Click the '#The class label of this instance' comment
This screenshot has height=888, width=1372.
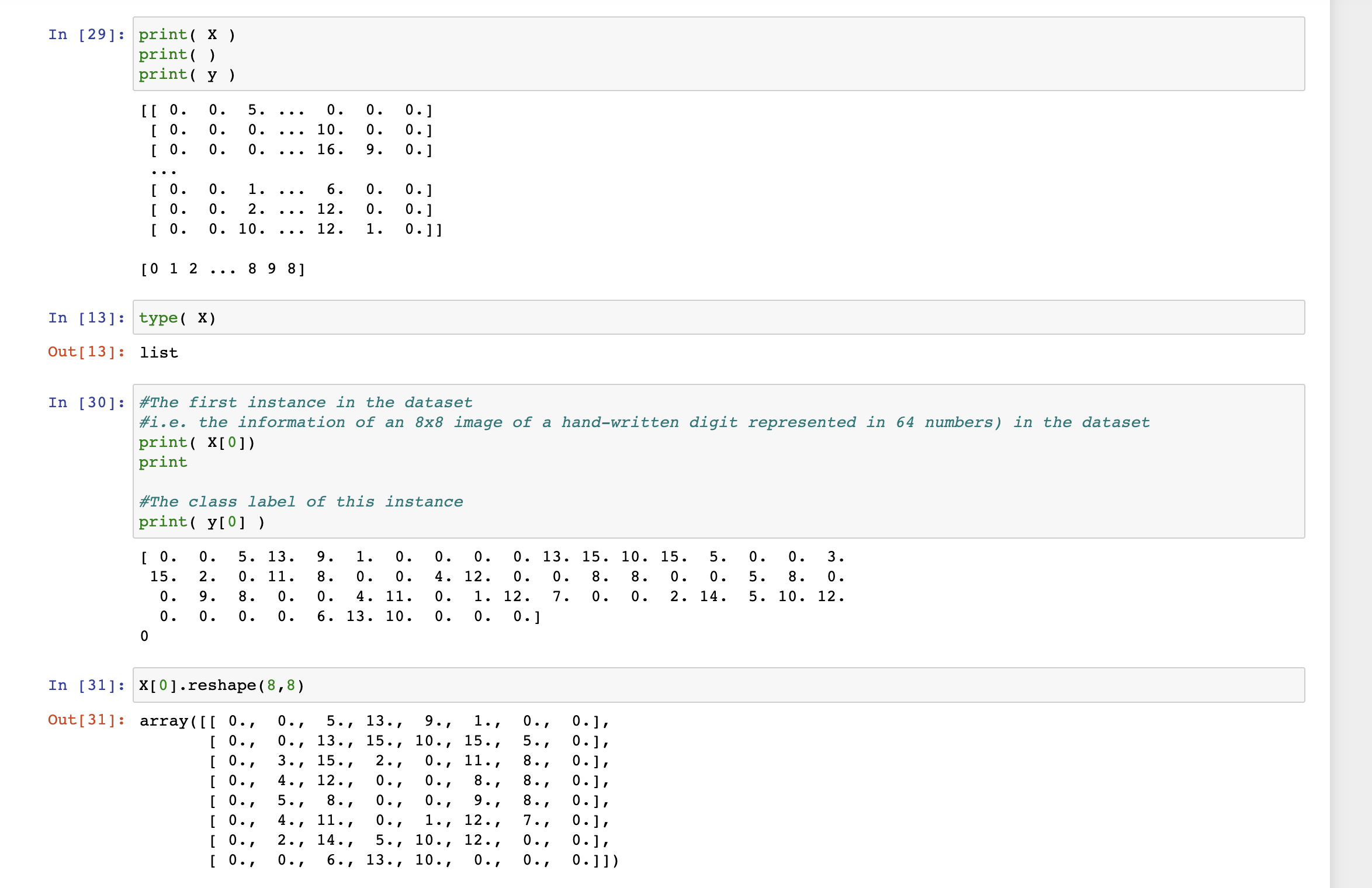point(301,502)
